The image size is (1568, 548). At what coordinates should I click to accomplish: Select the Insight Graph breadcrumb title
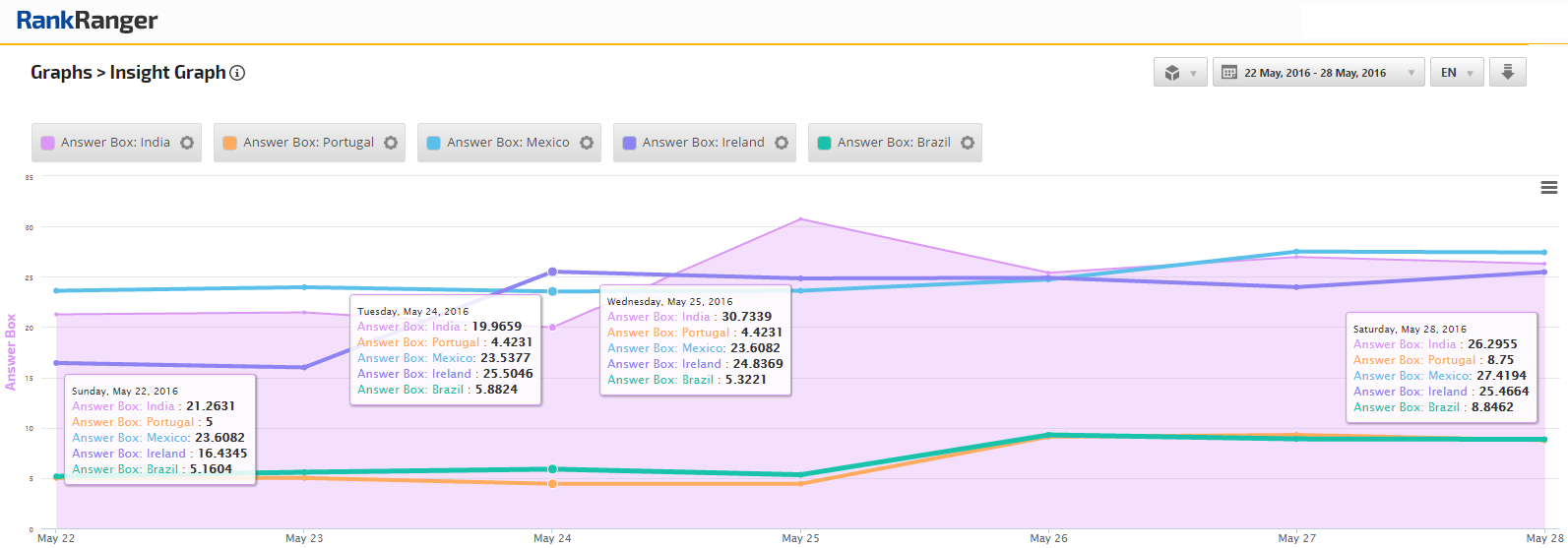tap(167, 73)
